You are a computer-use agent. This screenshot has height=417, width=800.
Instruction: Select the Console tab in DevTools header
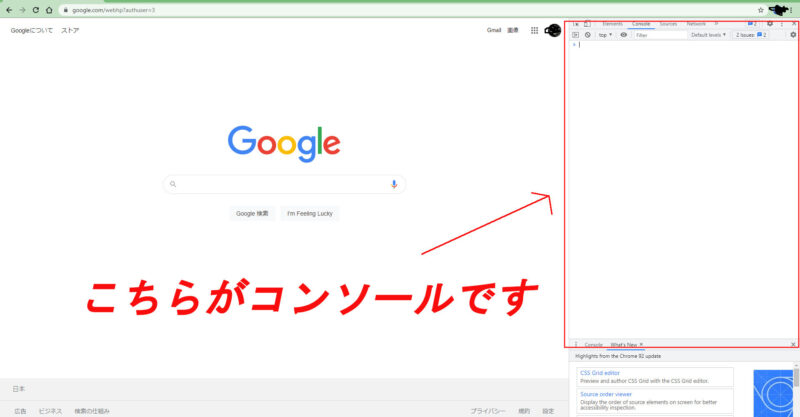point(641,24)
